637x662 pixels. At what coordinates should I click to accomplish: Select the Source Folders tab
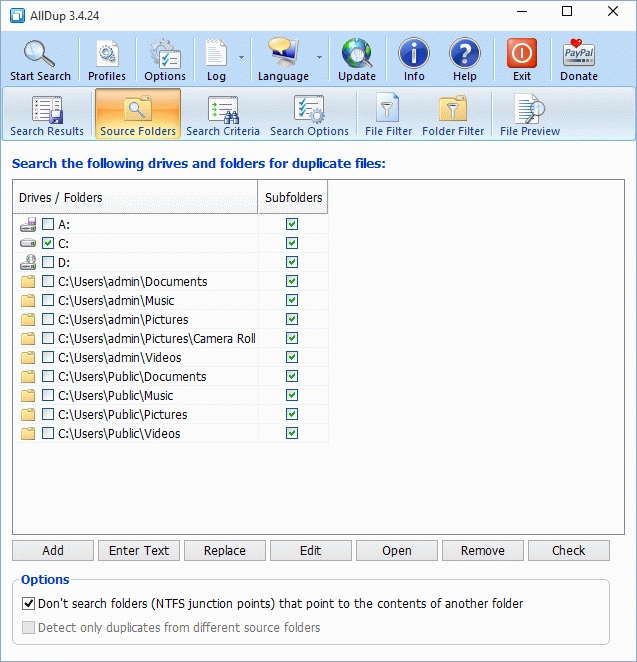(x=138, y=114)
